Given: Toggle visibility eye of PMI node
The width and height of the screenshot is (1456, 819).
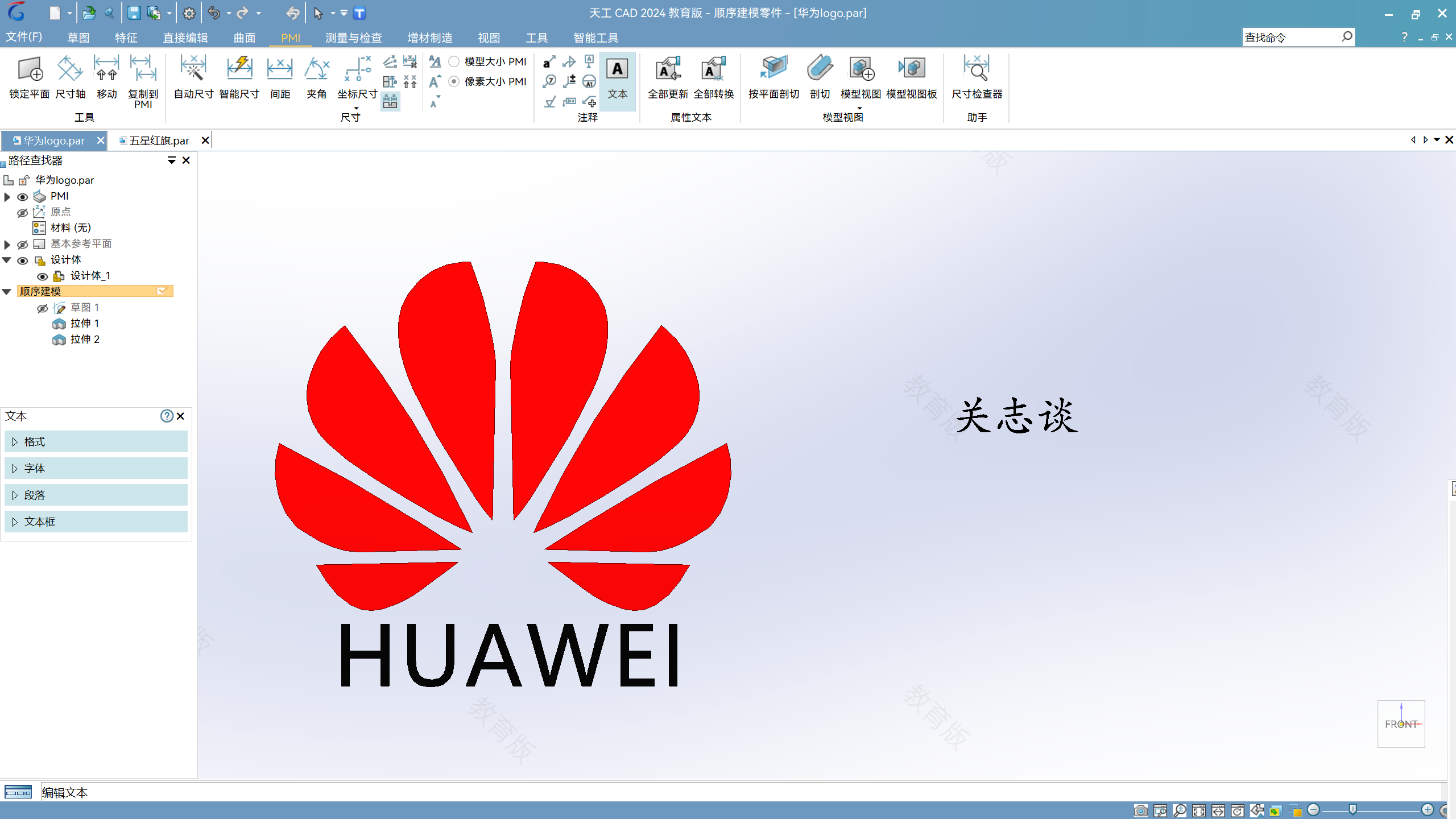Looking at the screenshot, I should click(x=23, y=197).
